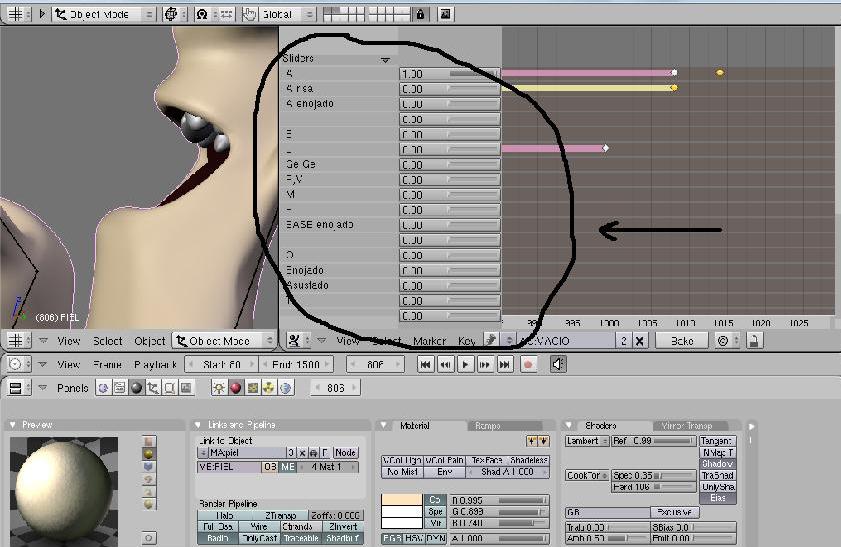Open the Lambert diffuse shader dropdown

pos(587,441)
